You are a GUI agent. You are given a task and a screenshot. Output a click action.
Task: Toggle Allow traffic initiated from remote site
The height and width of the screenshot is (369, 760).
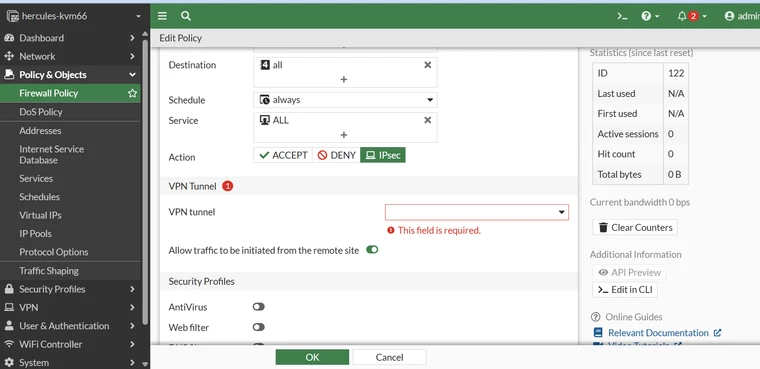coord(372,250)
